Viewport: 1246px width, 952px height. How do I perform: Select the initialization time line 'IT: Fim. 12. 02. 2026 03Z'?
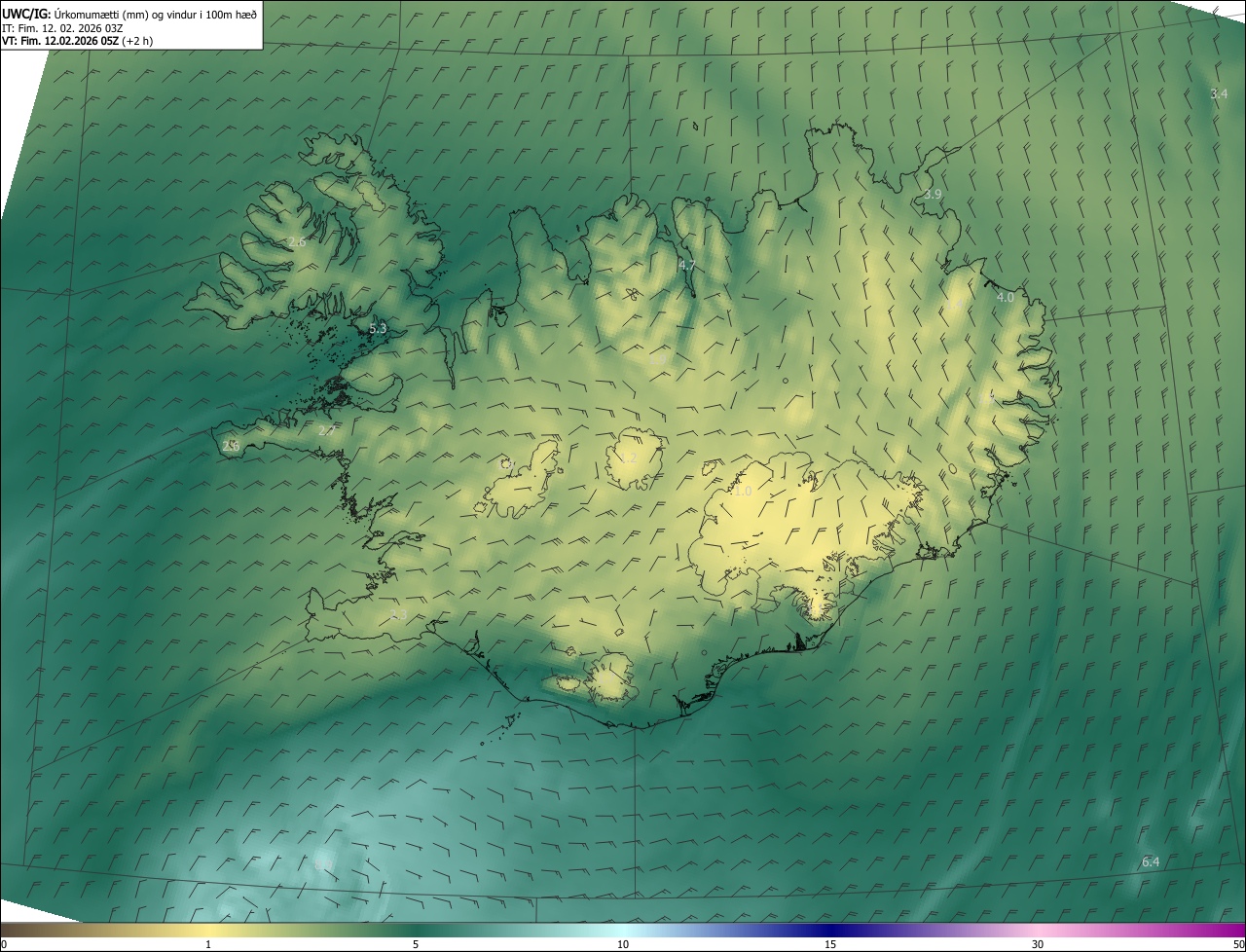point(64,28)
